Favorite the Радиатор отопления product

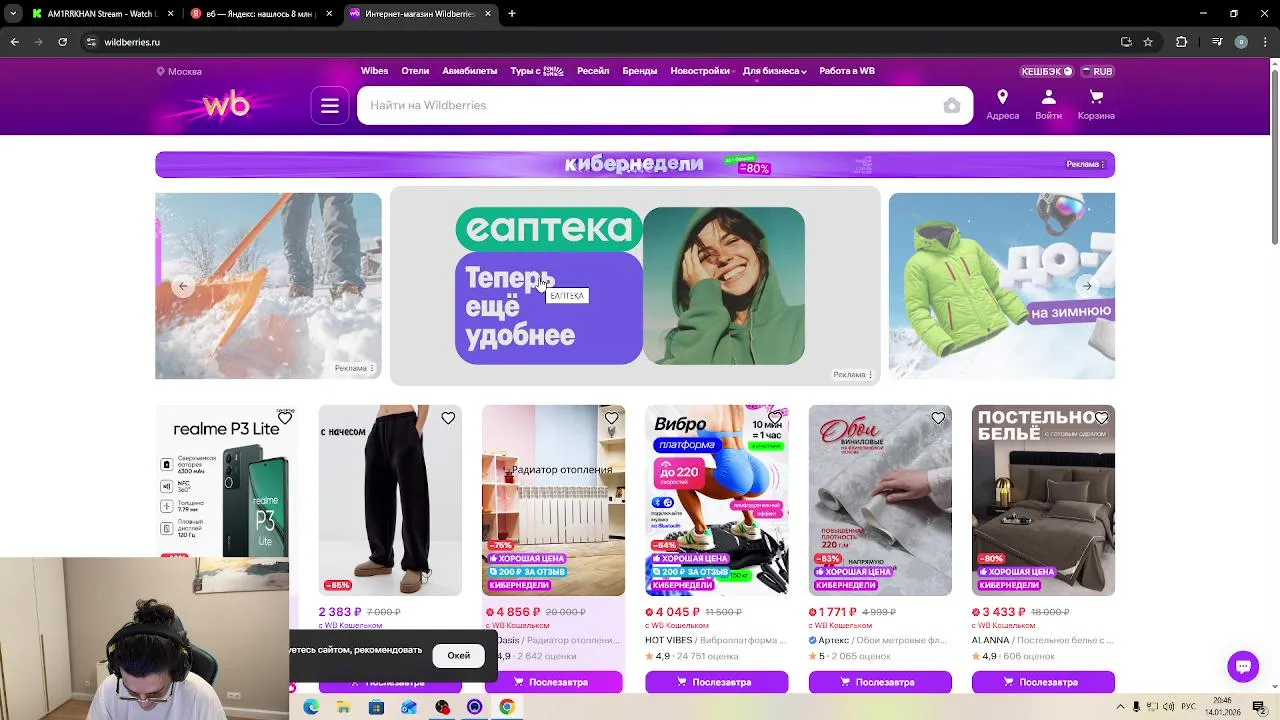[611, 418]
